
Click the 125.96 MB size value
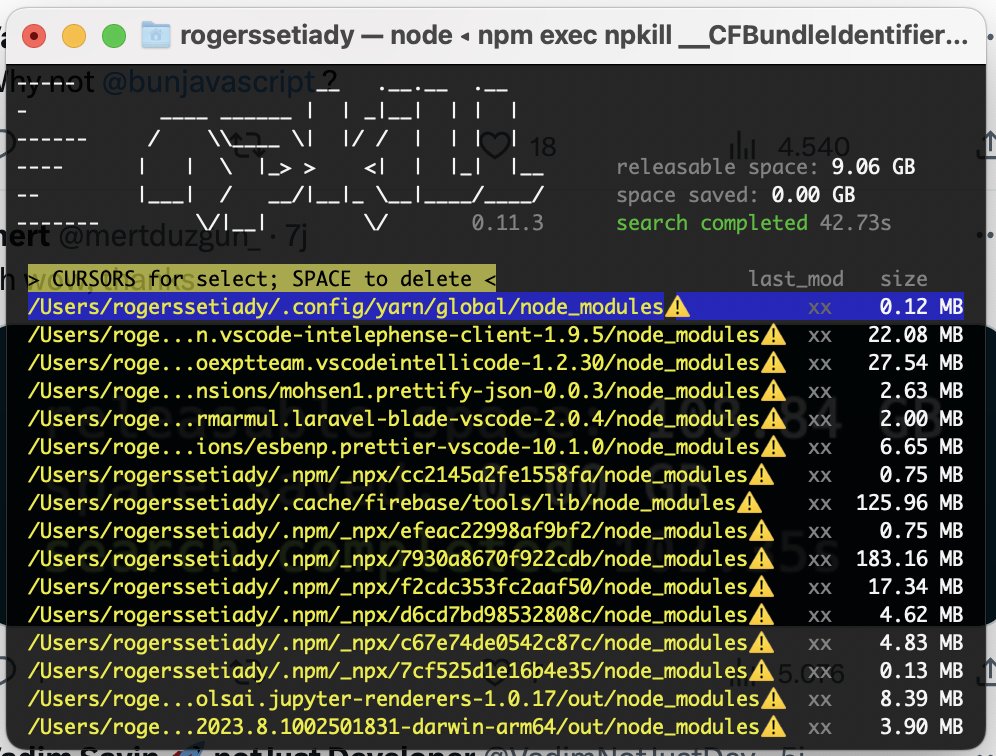tap(910, 503)
